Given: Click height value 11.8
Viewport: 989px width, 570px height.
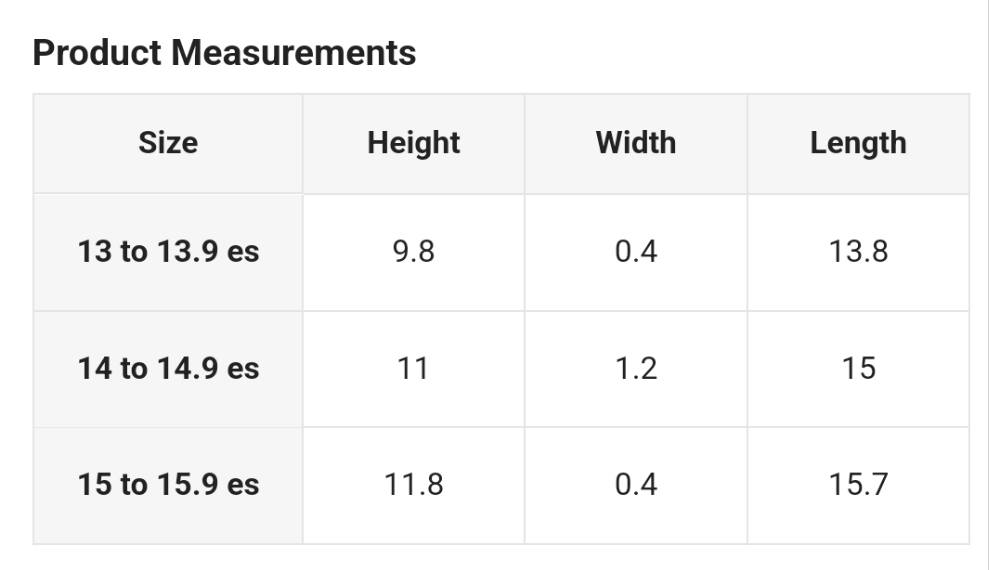Looking at the screenshot, I should click(413, 485).
